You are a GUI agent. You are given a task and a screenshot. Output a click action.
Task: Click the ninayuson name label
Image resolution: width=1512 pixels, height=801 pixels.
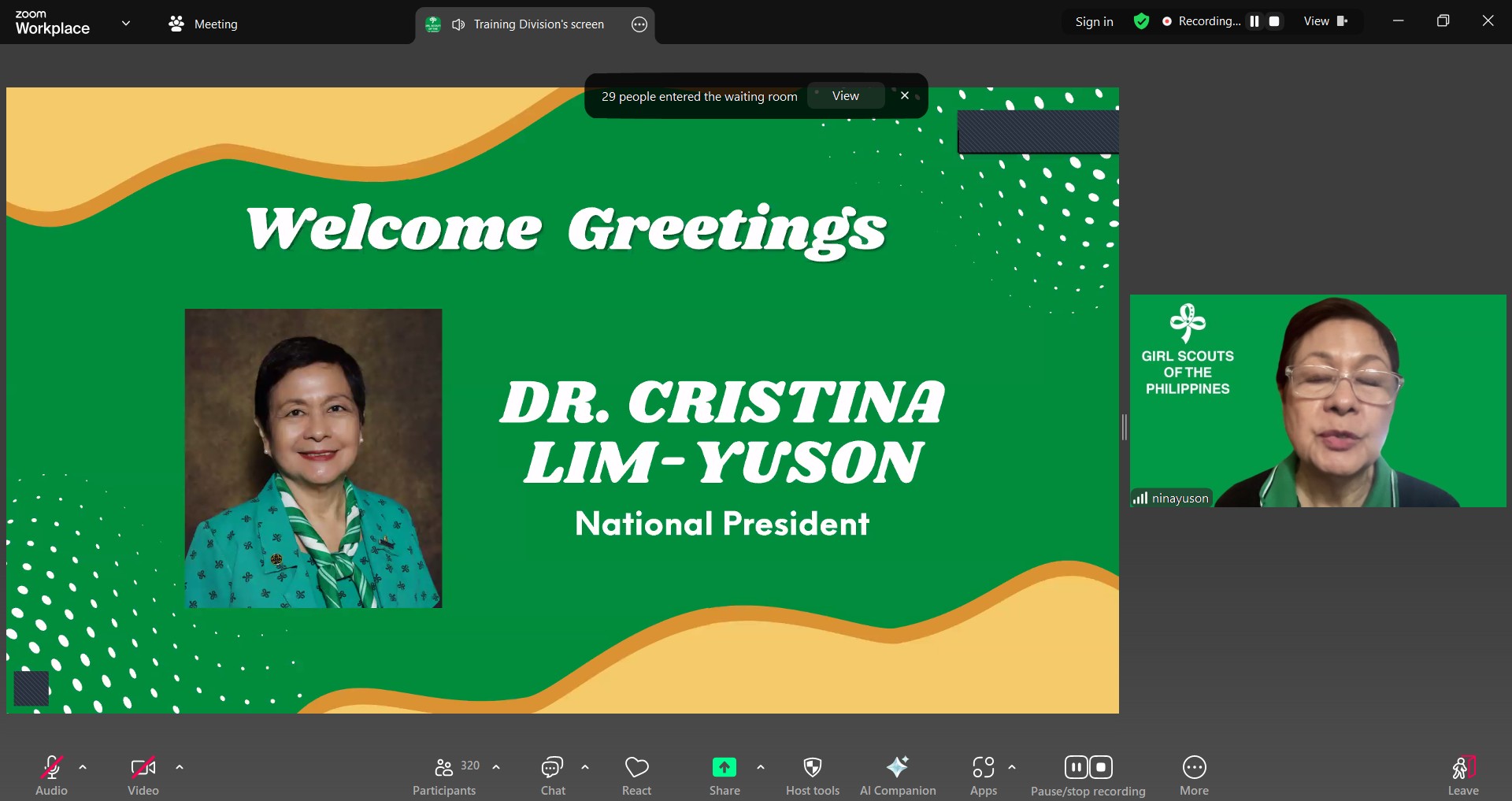1180,498
